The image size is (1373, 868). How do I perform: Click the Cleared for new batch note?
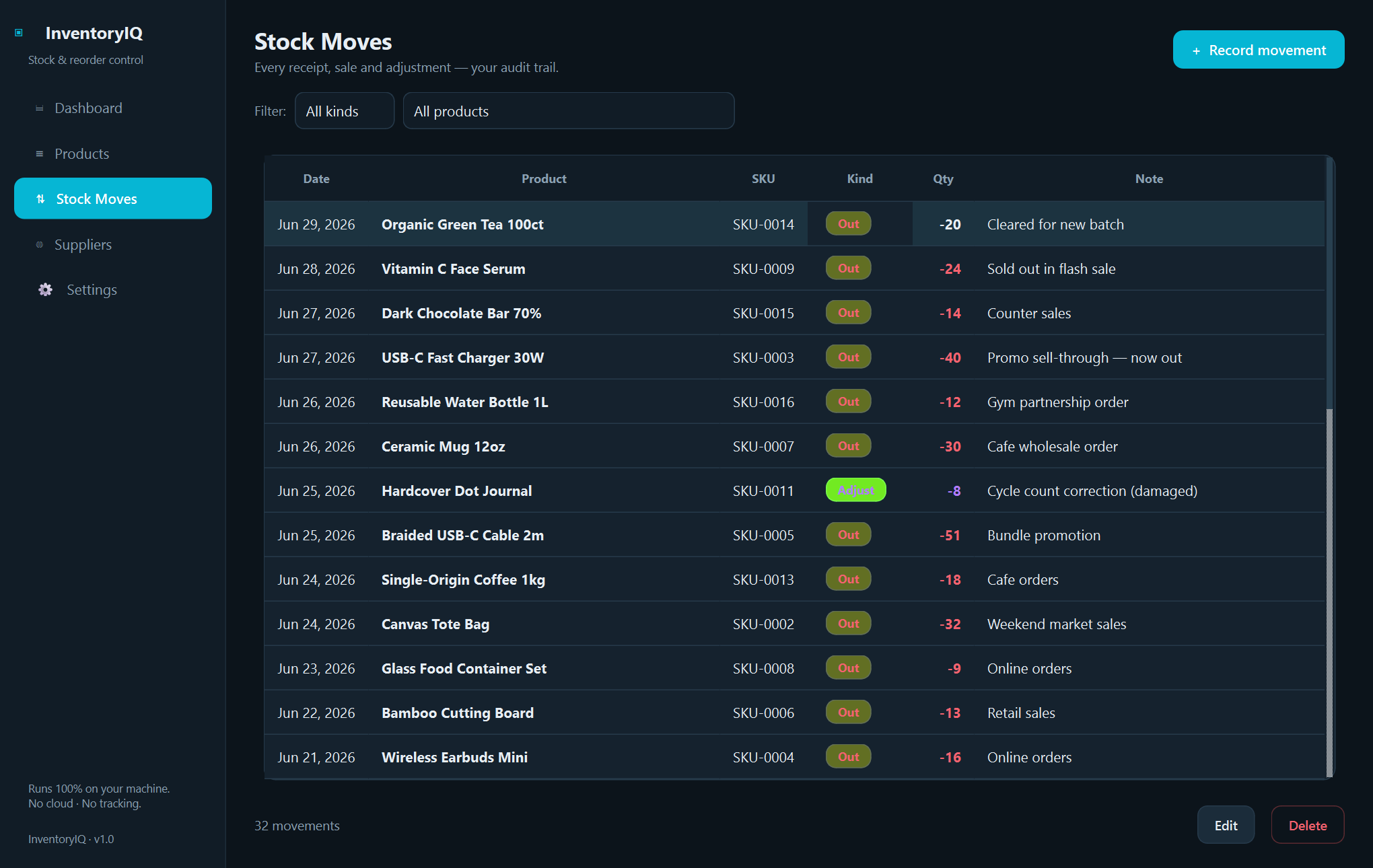pyautogui.click(x=1055, y=225)
